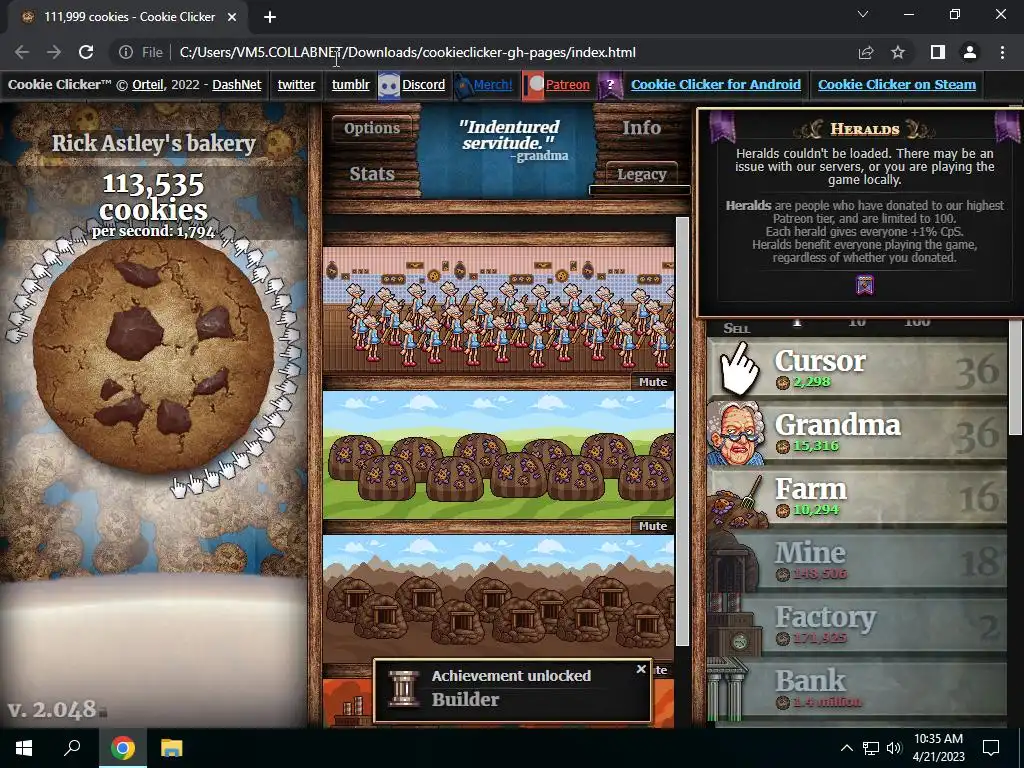Select the Mine building in store
1024x768 pixels.
coord(857,560)
